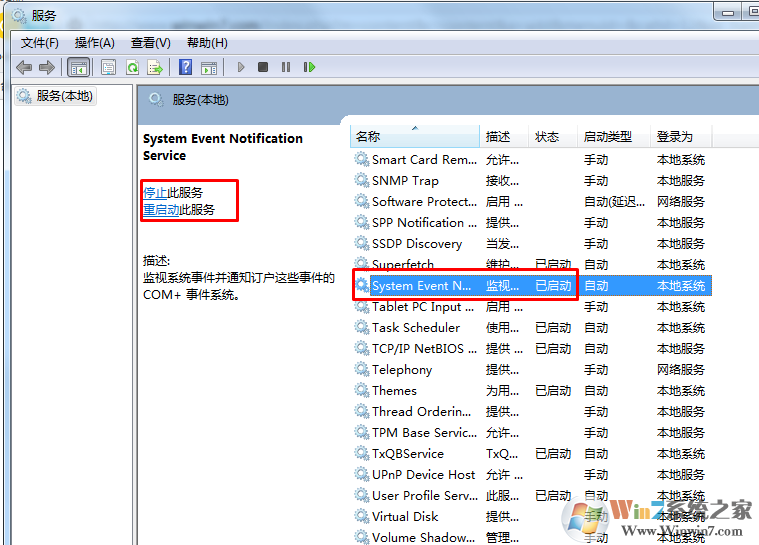Click the 停止 link to stop service
The height and width of the screenshot is (545, 759).
coord(155,193)
